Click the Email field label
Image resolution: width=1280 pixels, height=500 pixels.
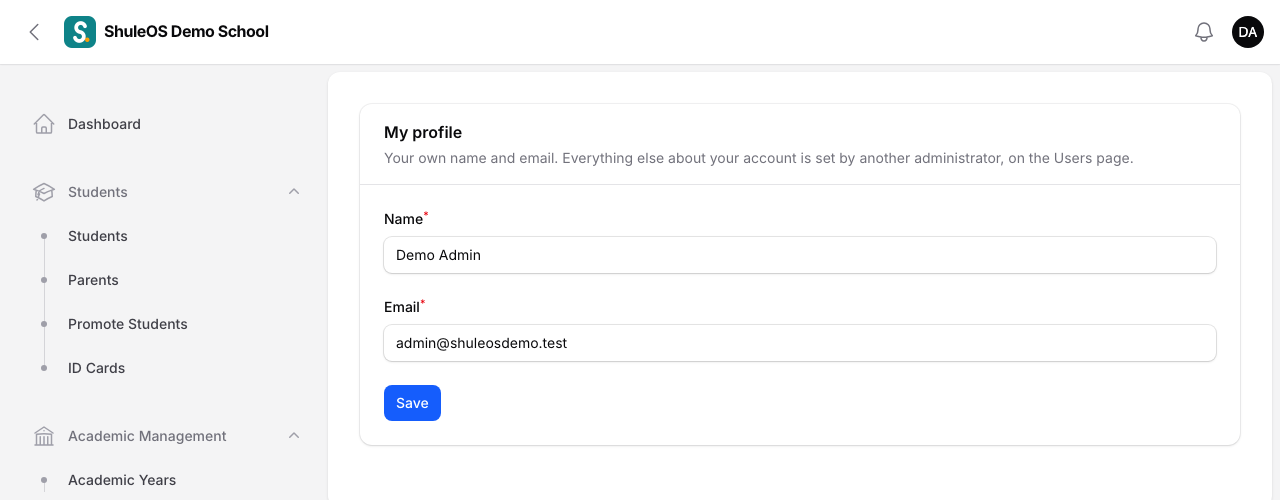tap(402, 307)
